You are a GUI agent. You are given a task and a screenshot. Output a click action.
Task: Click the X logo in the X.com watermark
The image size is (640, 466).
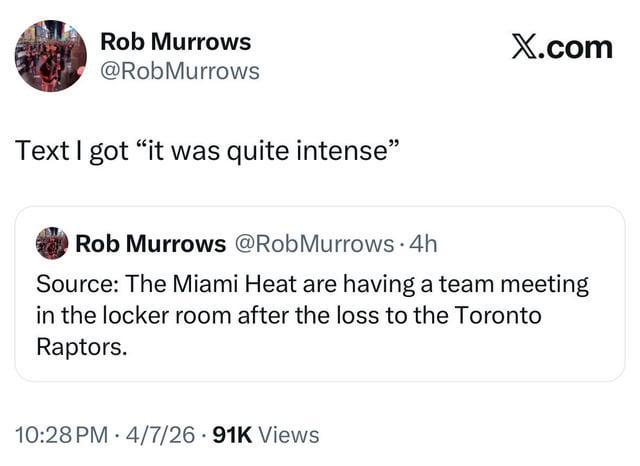tap(526, 47)
